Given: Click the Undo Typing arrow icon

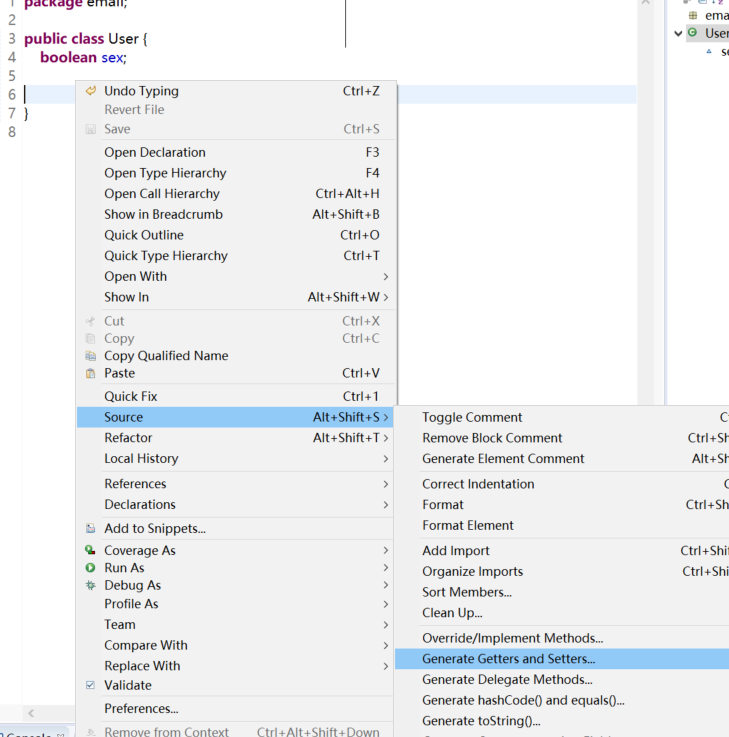Looking at the screenshot, I should click(x=91, y=91).
